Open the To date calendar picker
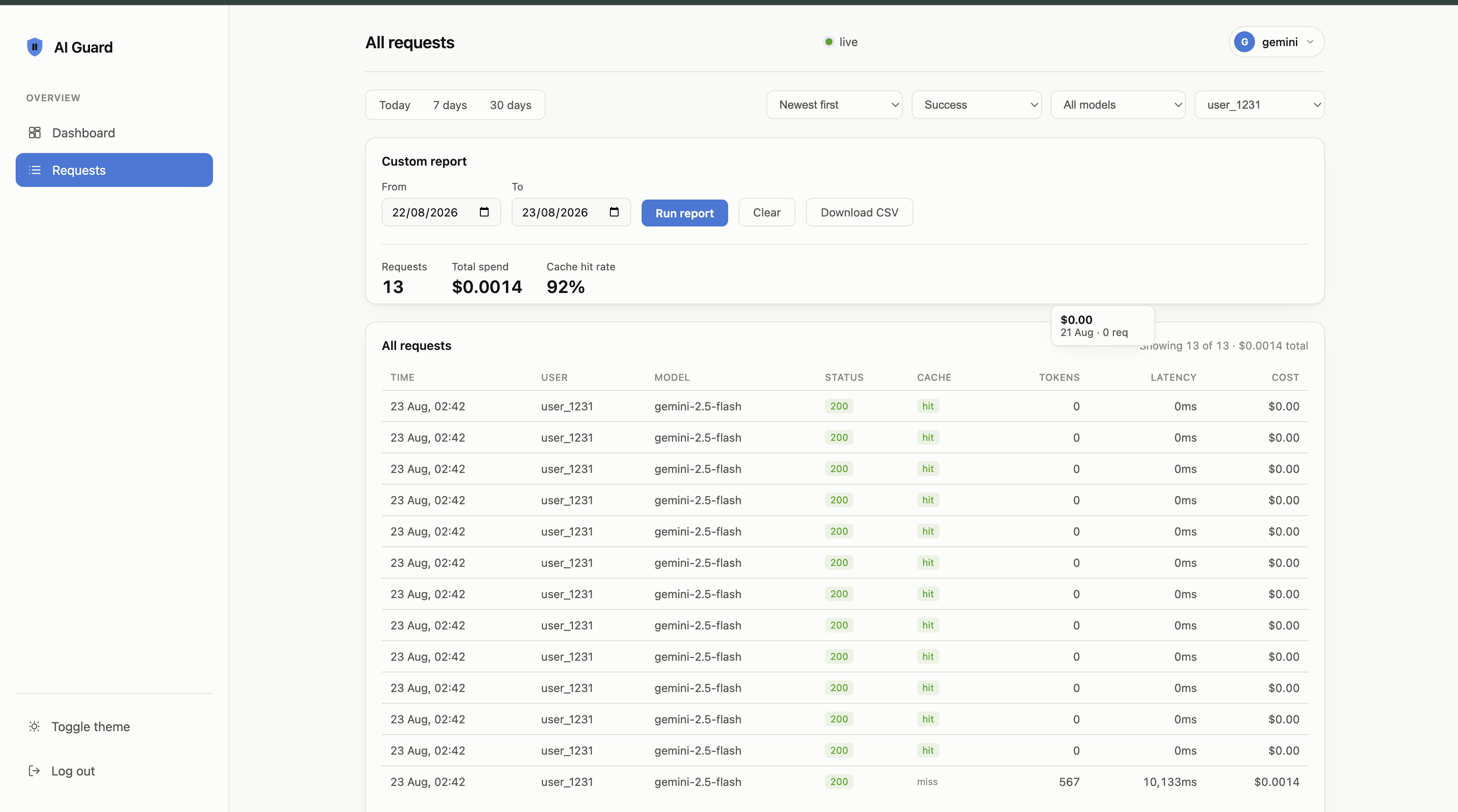This screenshot has height=812, width=1458. pos(614,212)
